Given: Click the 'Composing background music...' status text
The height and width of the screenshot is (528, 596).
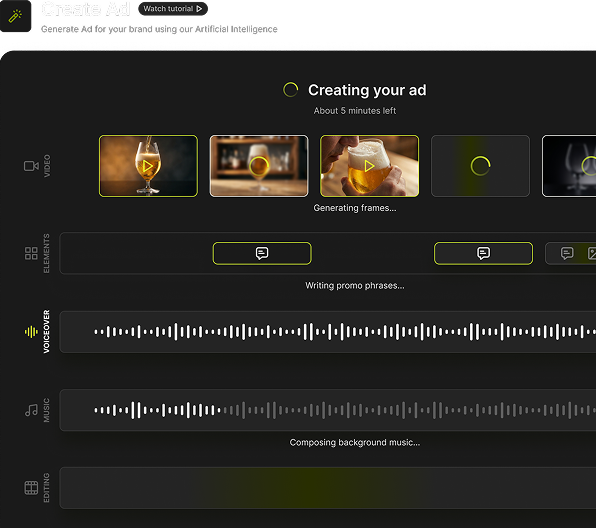Looking at the screenshot, I should click(355, 442).
